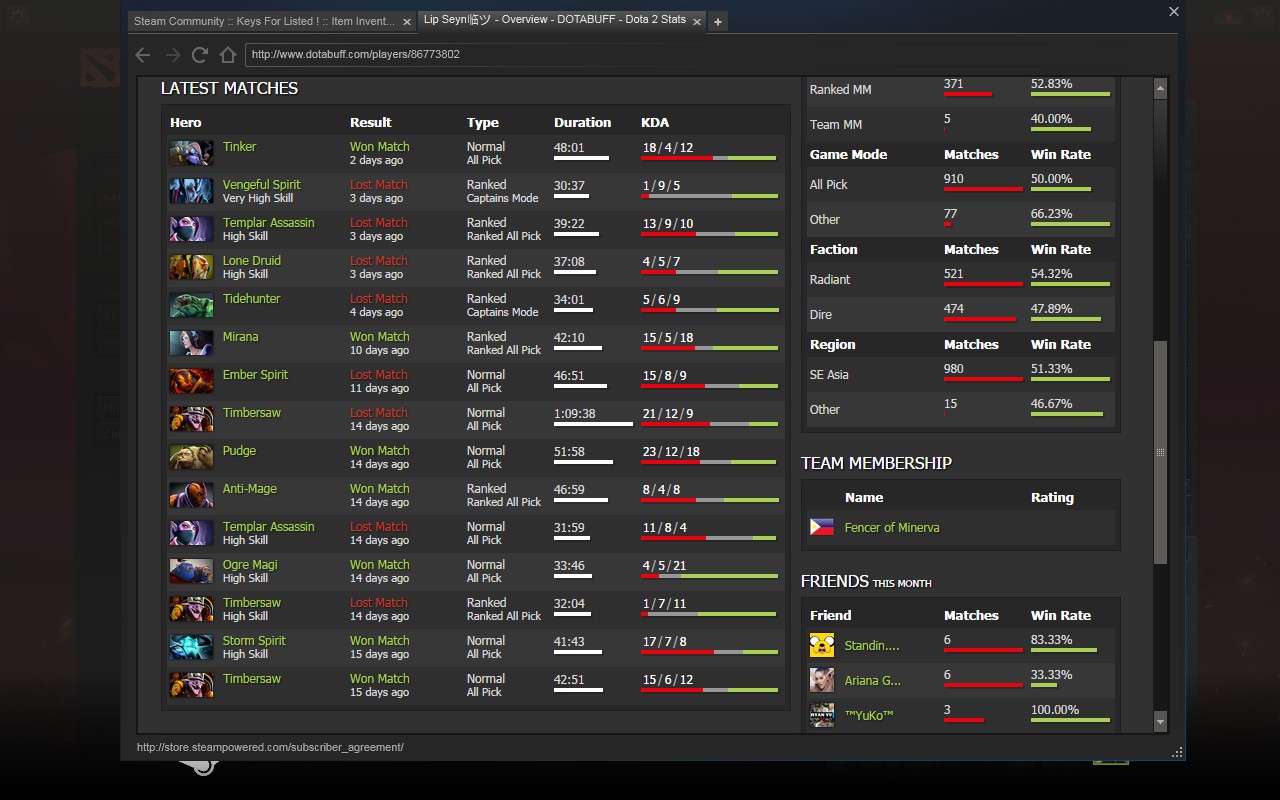Image resolution: width=1280 pixels, height=800 pixels.
Task: Click the Pudge hero portrait
Action: click(191, 457)
